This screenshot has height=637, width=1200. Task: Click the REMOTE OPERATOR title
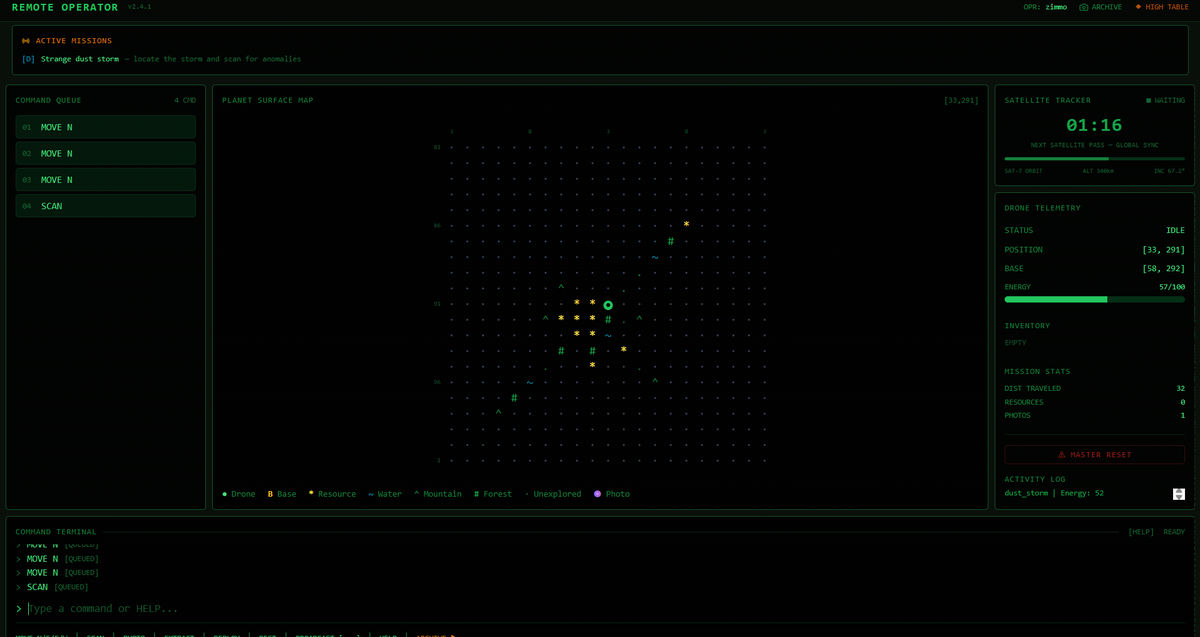[x=65, y=7]
